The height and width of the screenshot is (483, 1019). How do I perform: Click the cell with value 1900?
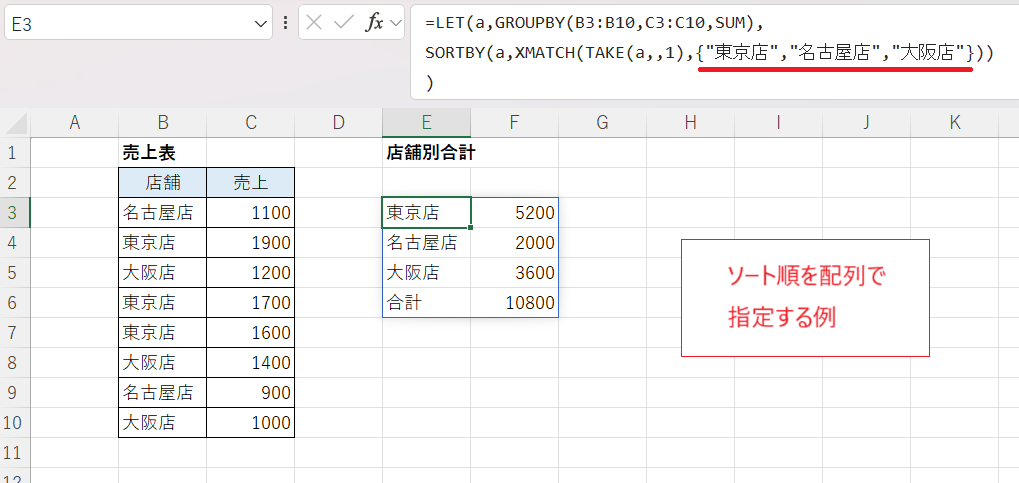click(x=251, y=242)
